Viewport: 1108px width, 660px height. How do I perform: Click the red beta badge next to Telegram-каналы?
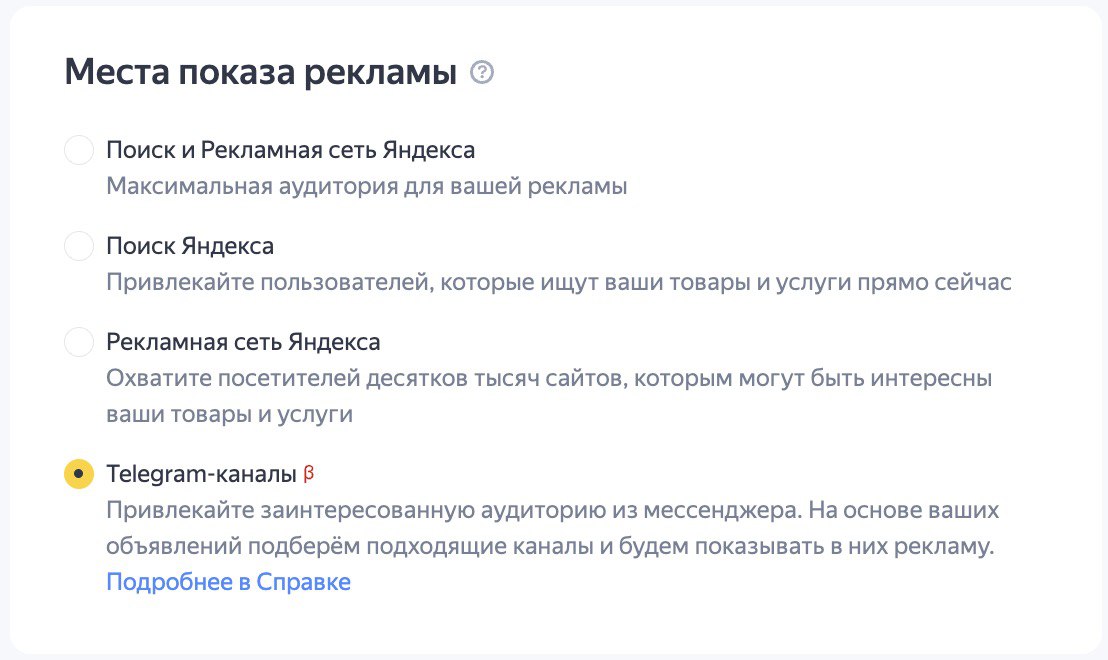click(x=308, y=473)
